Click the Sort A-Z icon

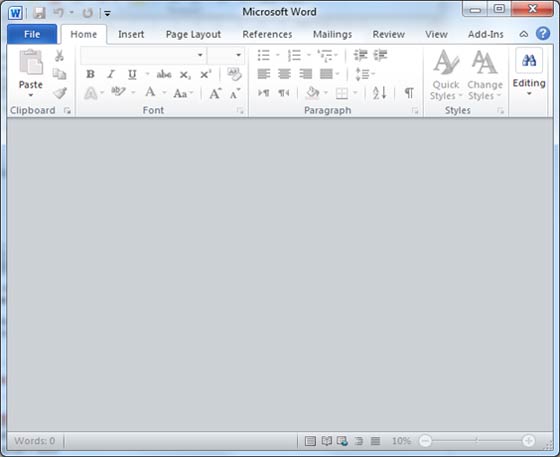pyautogui.click(x=379, y=93)
